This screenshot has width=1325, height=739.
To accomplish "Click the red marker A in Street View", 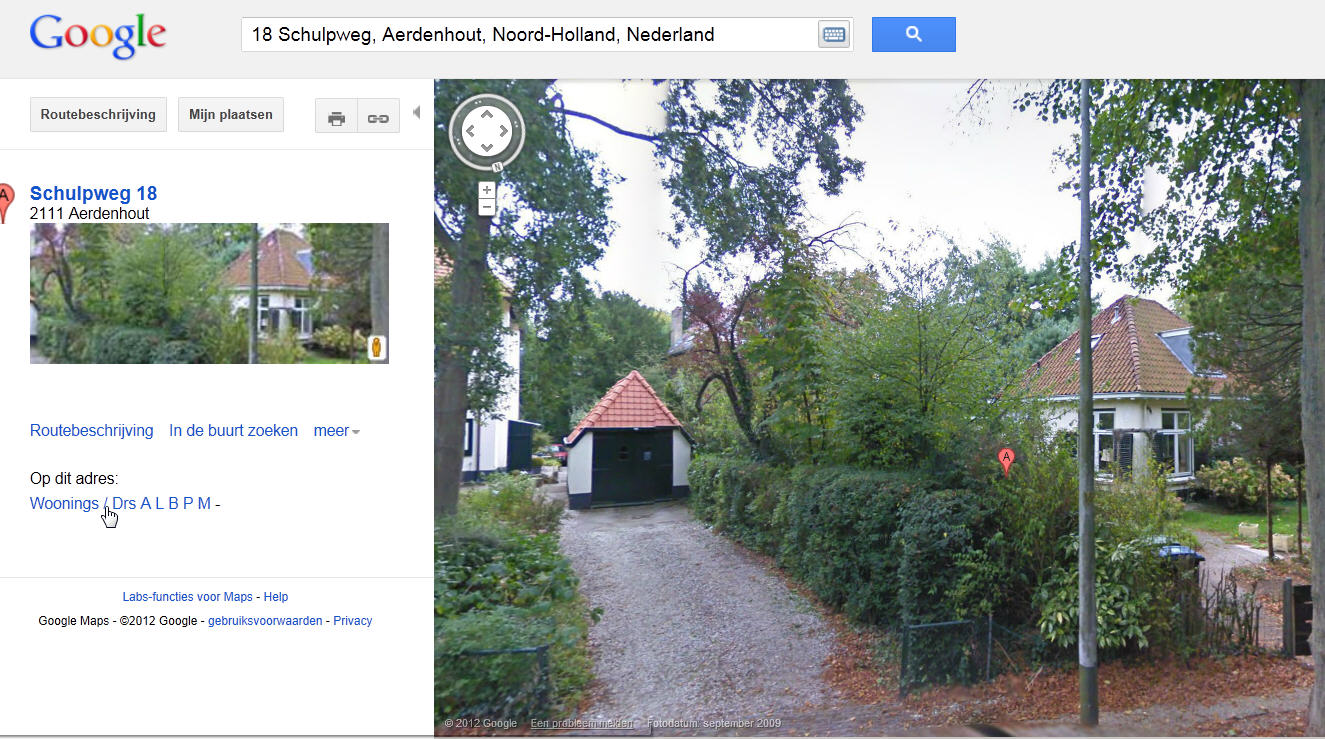I will (1007, 460).
